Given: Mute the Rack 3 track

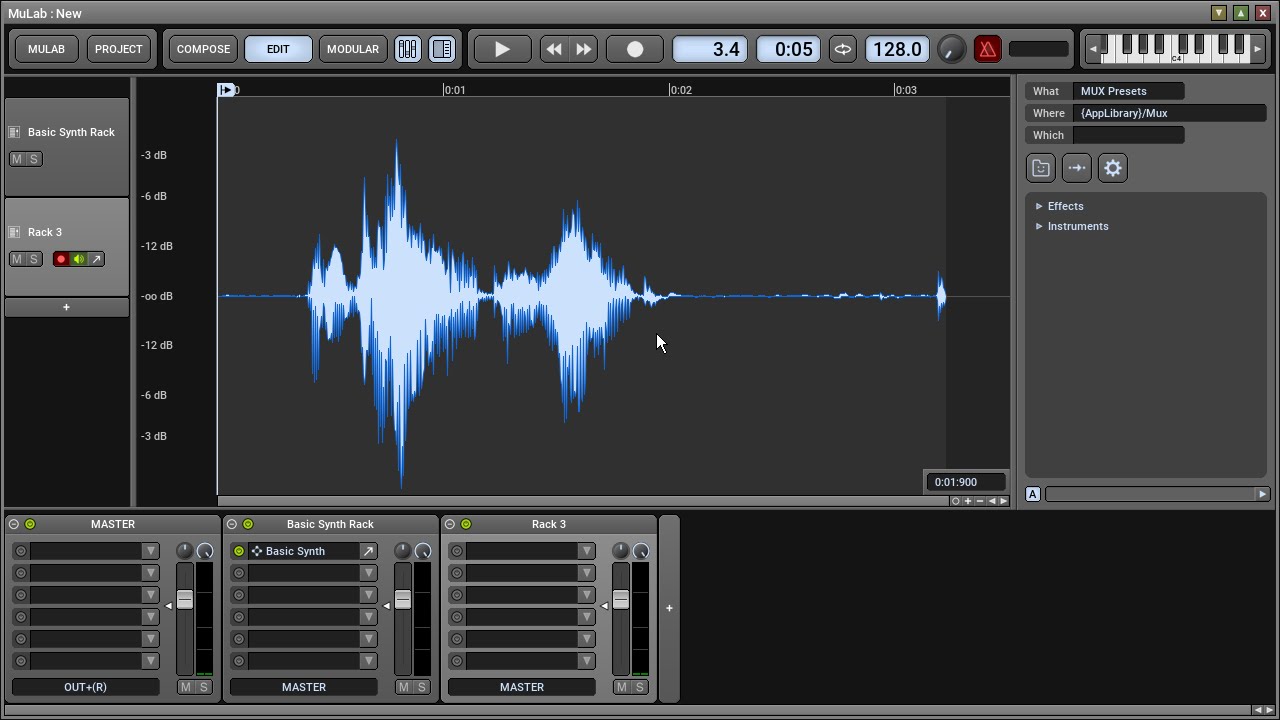Looking at the screenshot, I should click(17, 259).
